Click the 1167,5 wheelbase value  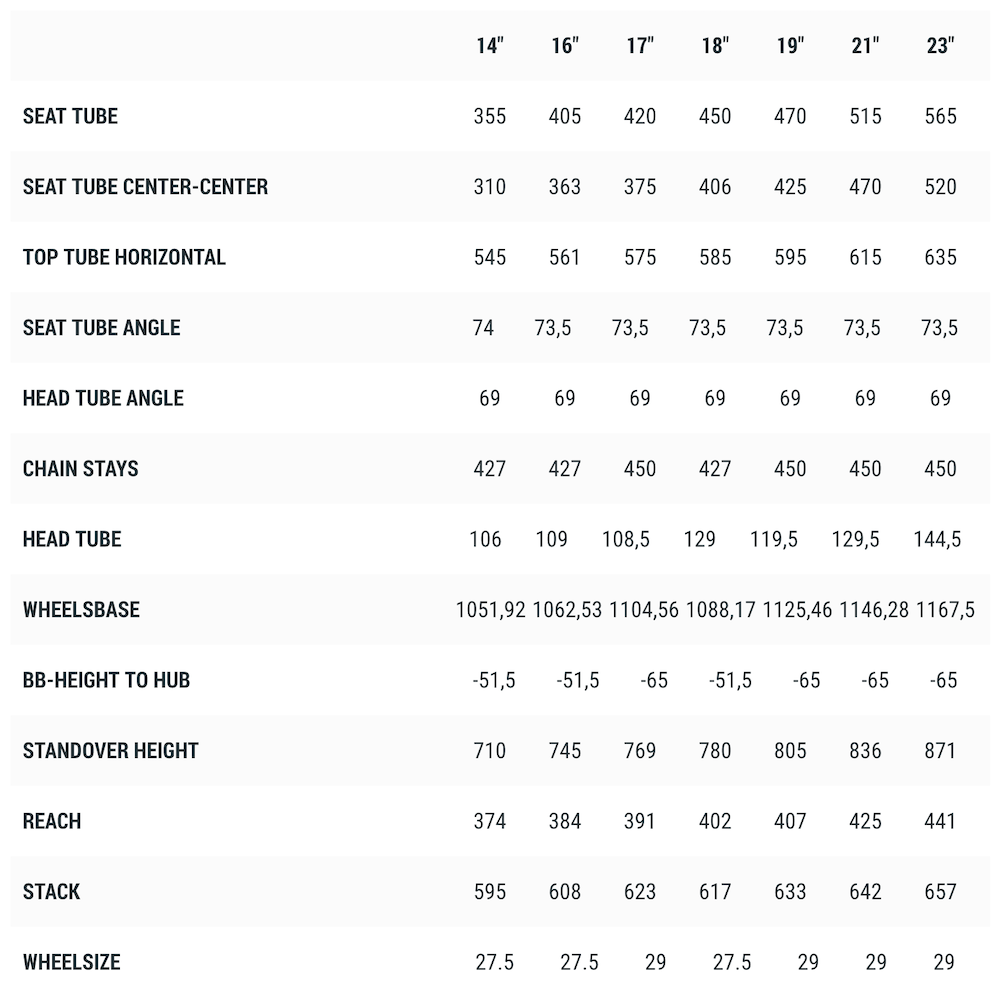click(945, 610)
